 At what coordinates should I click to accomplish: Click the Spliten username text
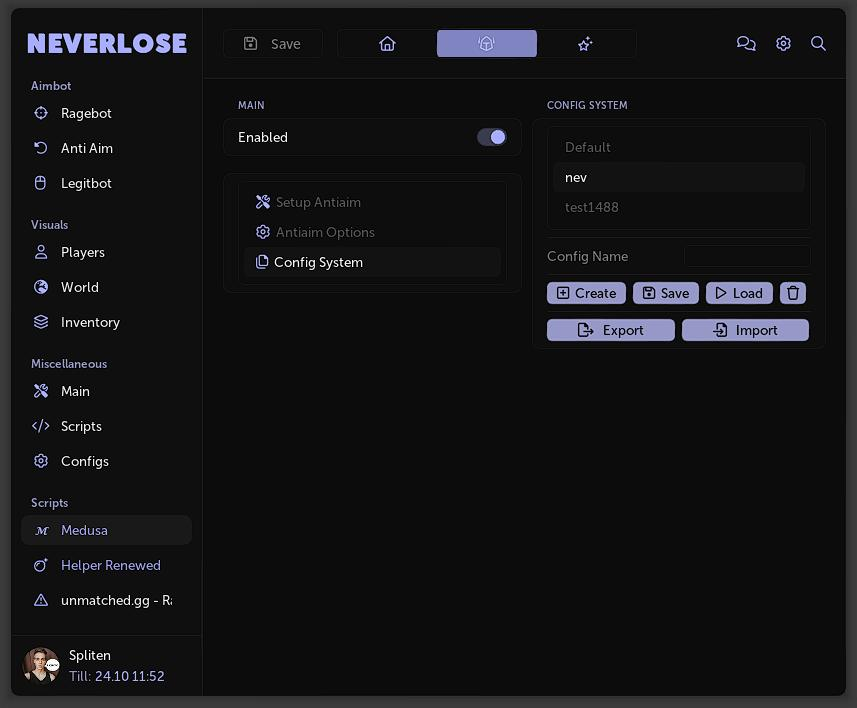pyautogui.click(x=90, y=655)
